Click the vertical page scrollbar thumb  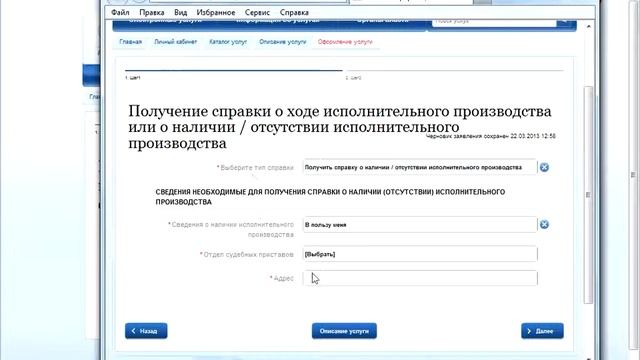pyautogui.click(x=588, y=195)
